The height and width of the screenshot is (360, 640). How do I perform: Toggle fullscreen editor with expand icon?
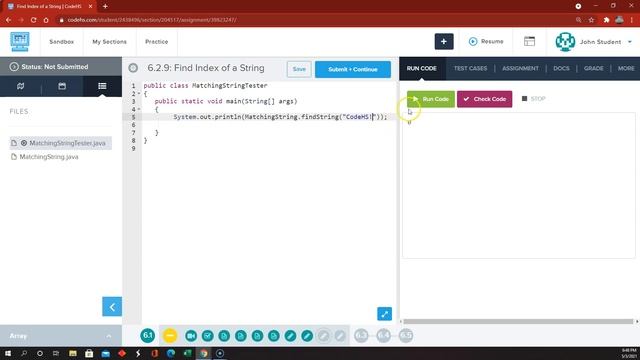pos(384,313)
